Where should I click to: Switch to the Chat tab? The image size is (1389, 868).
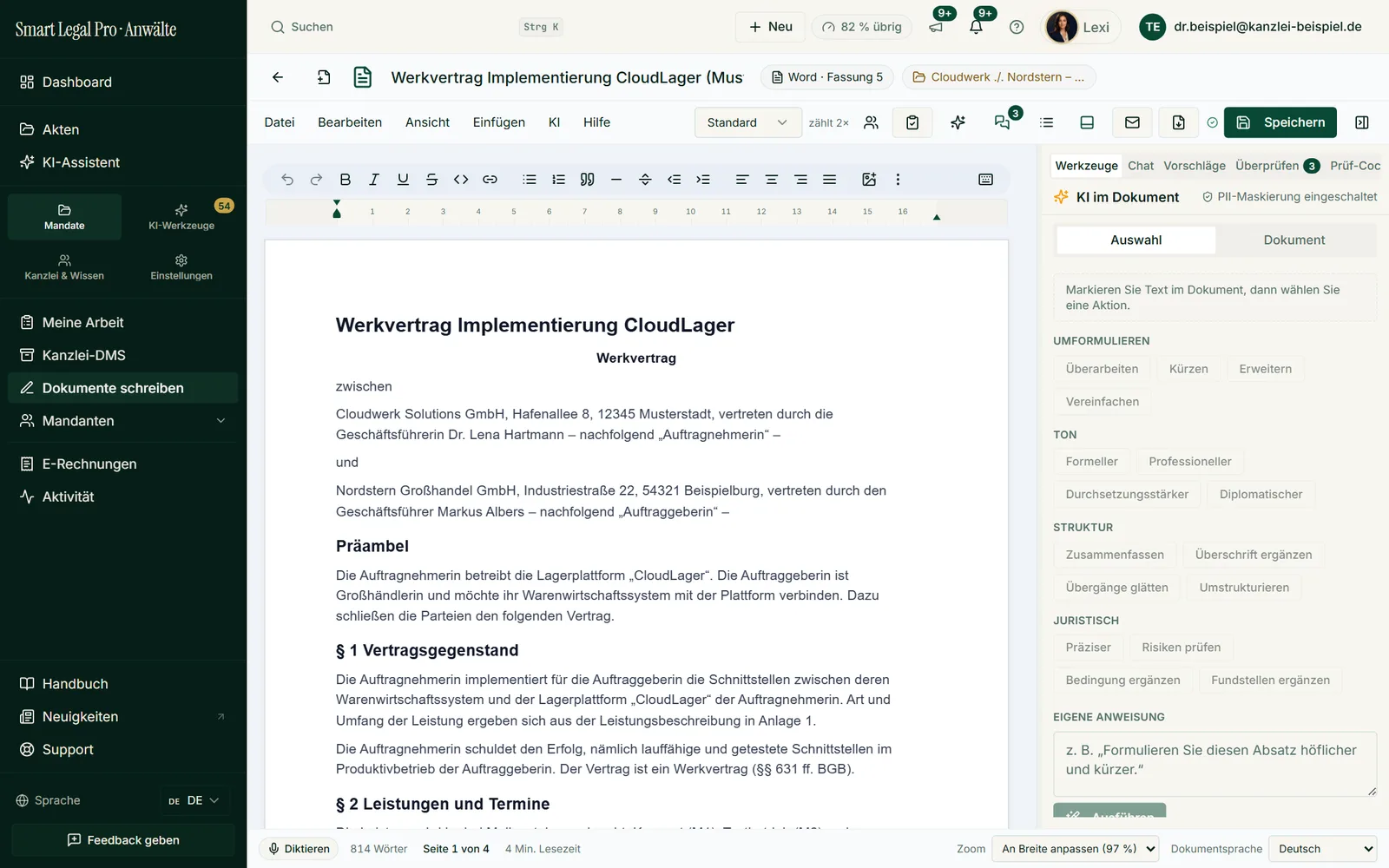point(1141,166)
